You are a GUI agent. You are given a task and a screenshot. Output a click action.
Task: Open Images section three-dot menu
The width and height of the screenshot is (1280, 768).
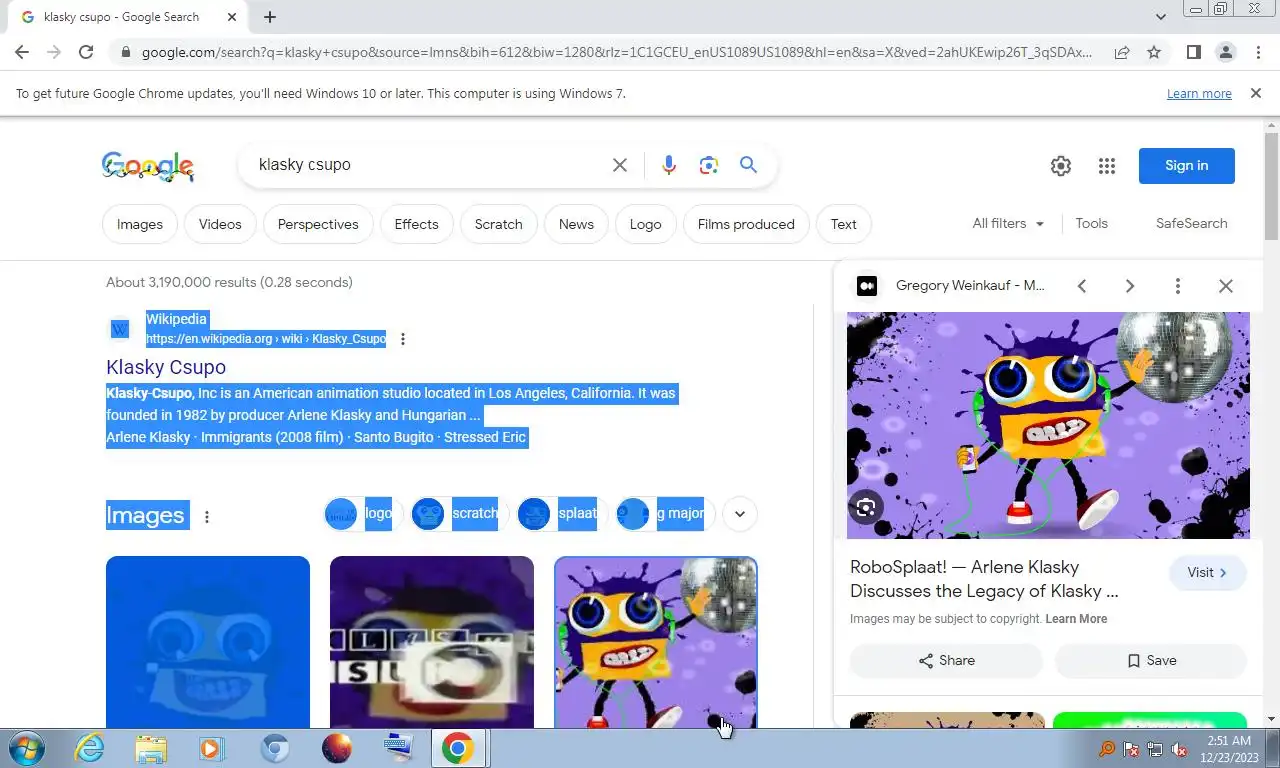point(207,517)
